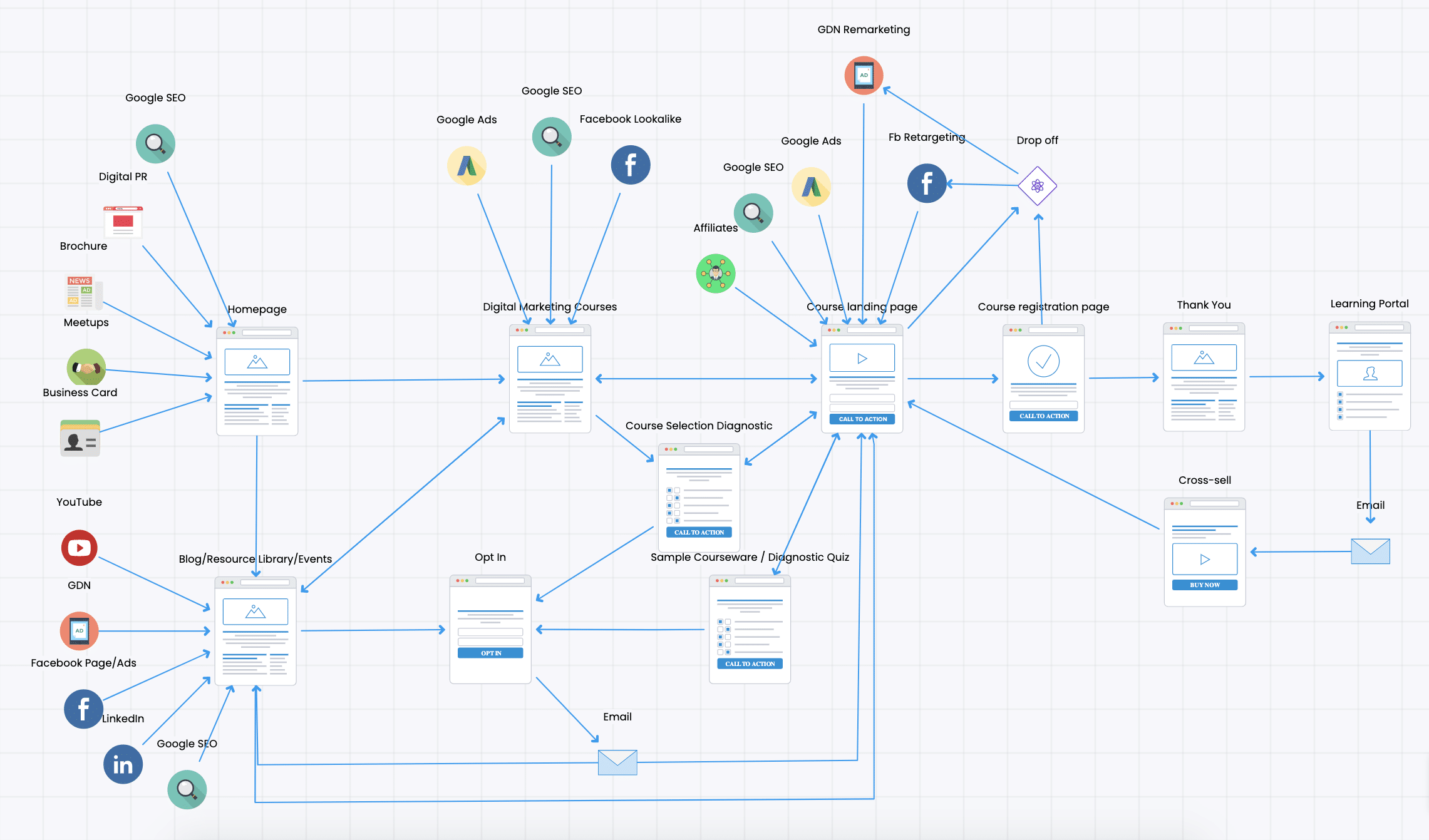This screenshot has height=840, width=1429.
Task: Select the Thank You page mockup
Action: (1204, 377)
